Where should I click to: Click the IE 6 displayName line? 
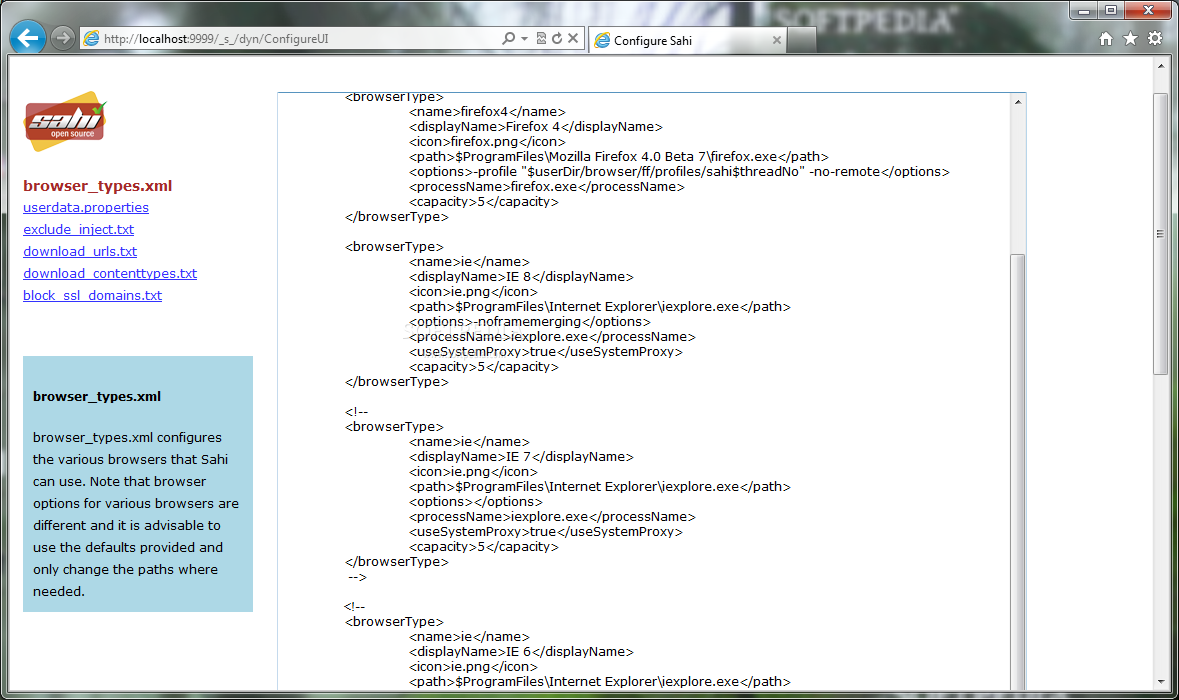521,652
